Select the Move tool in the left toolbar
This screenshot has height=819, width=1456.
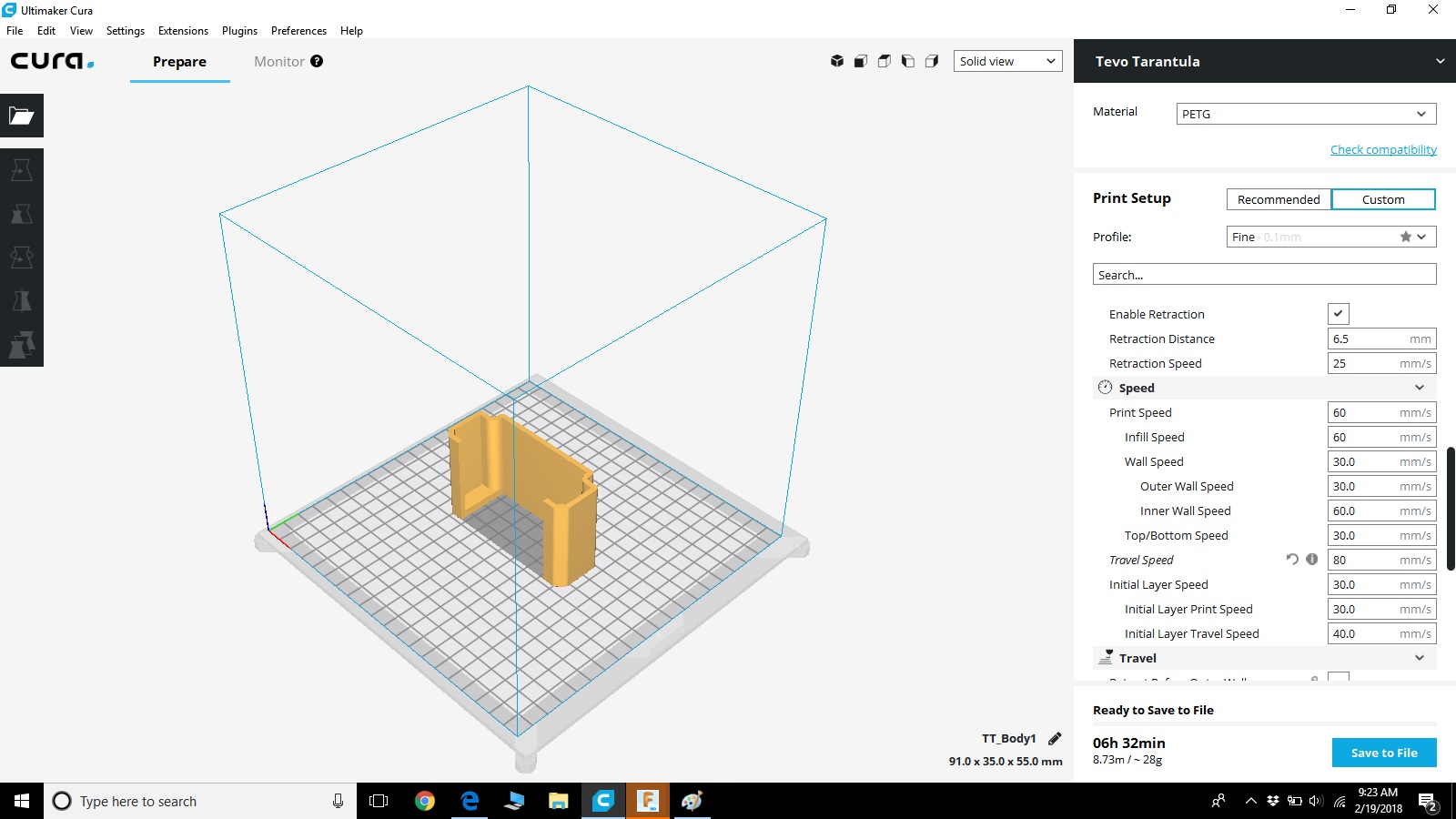pos(22,170)
